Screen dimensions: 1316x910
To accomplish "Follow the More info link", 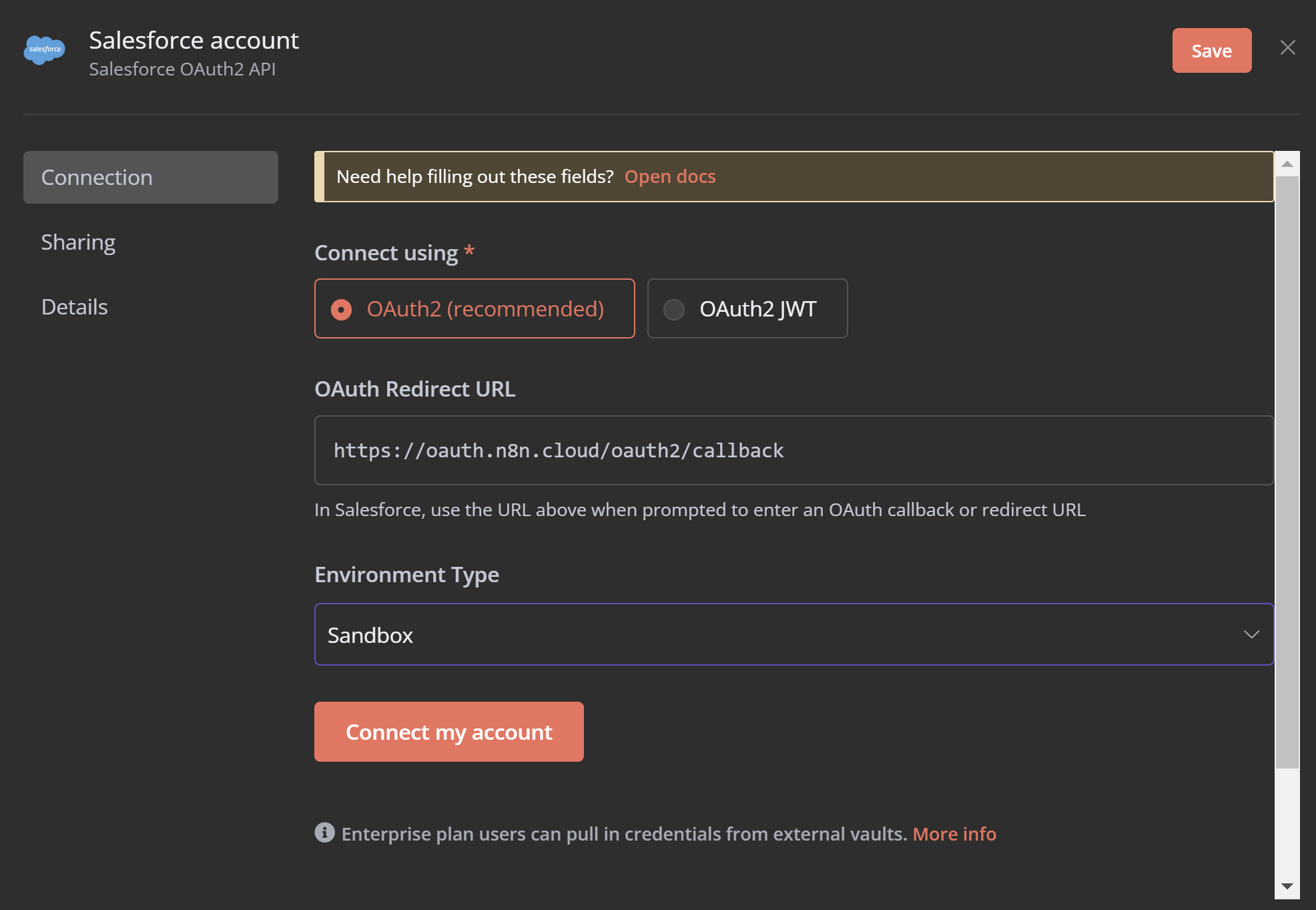I will [954, 834].
